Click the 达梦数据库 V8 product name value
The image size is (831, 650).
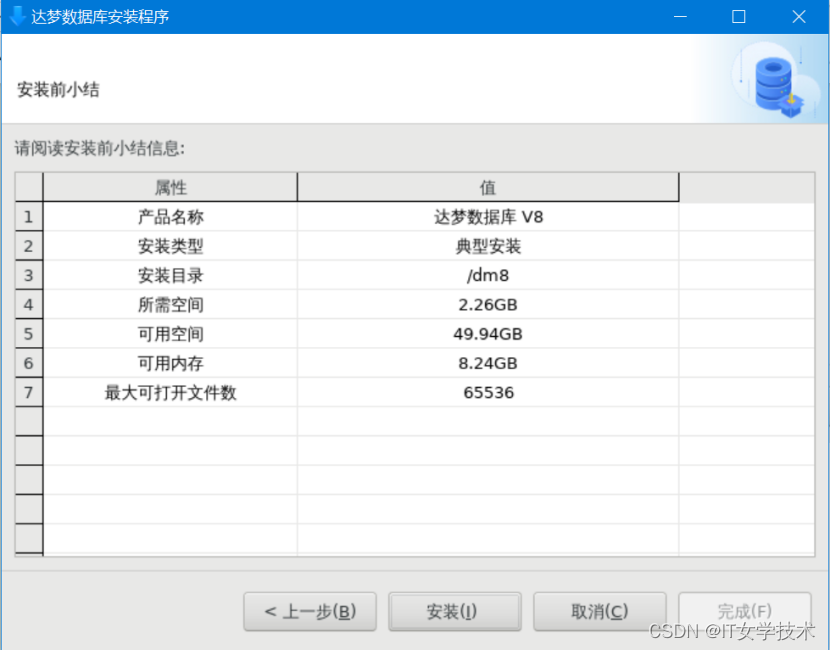[x=488, y=217]
